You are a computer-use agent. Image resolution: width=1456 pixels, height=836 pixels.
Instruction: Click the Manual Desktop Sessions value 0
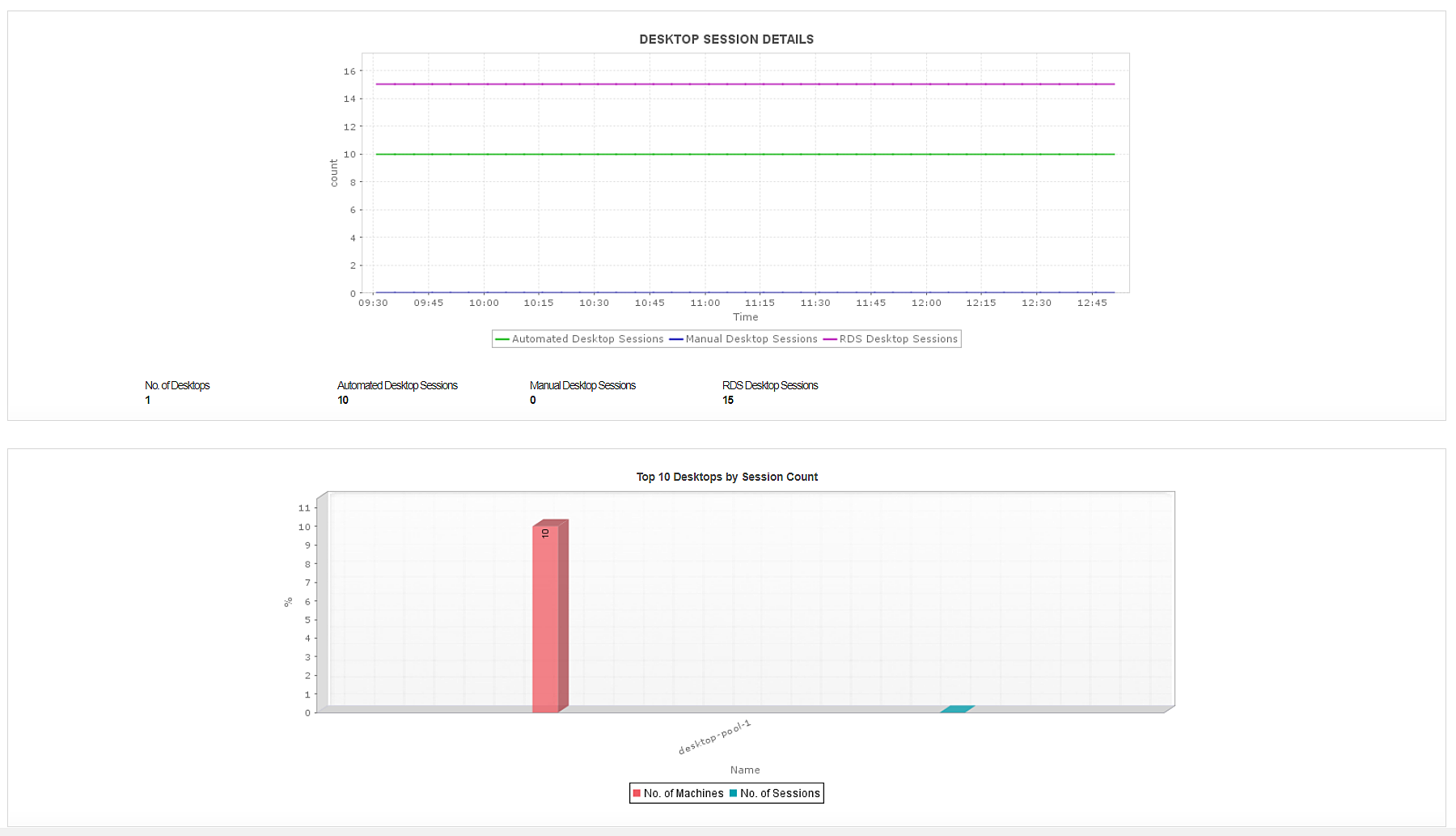point(532,400)
